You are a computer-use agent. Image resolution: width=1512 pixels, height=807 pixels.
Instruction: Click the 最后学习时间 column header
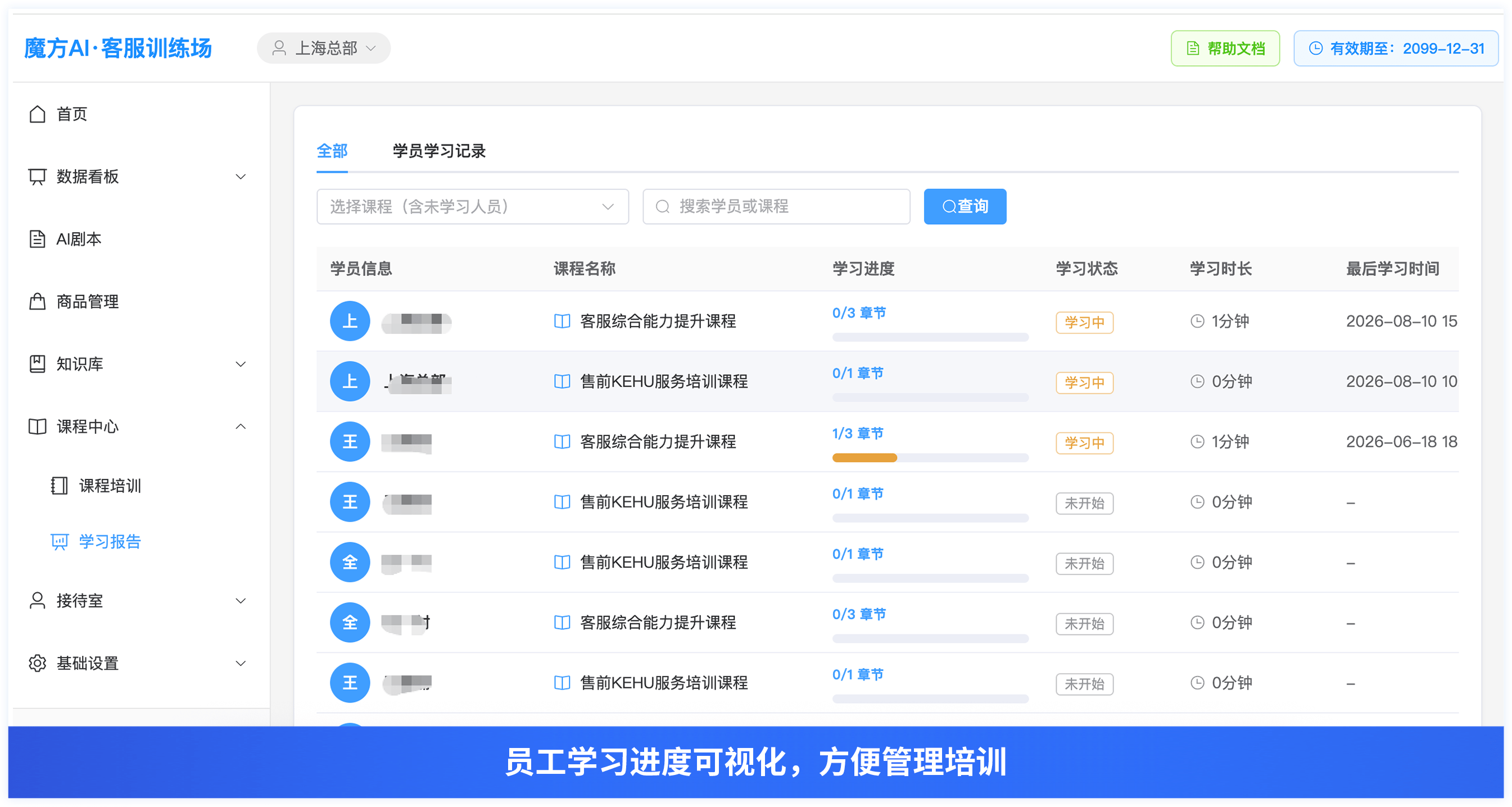(1392, 269)
